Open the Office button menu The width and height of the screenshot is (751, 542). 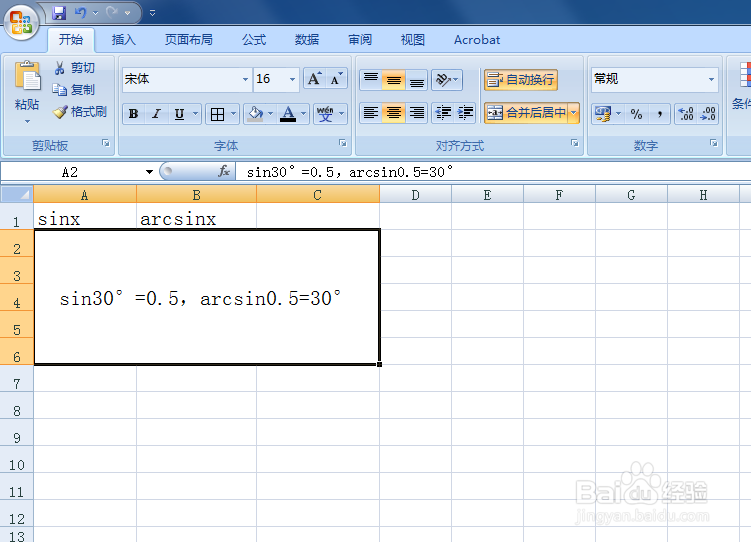pos(21,22)
